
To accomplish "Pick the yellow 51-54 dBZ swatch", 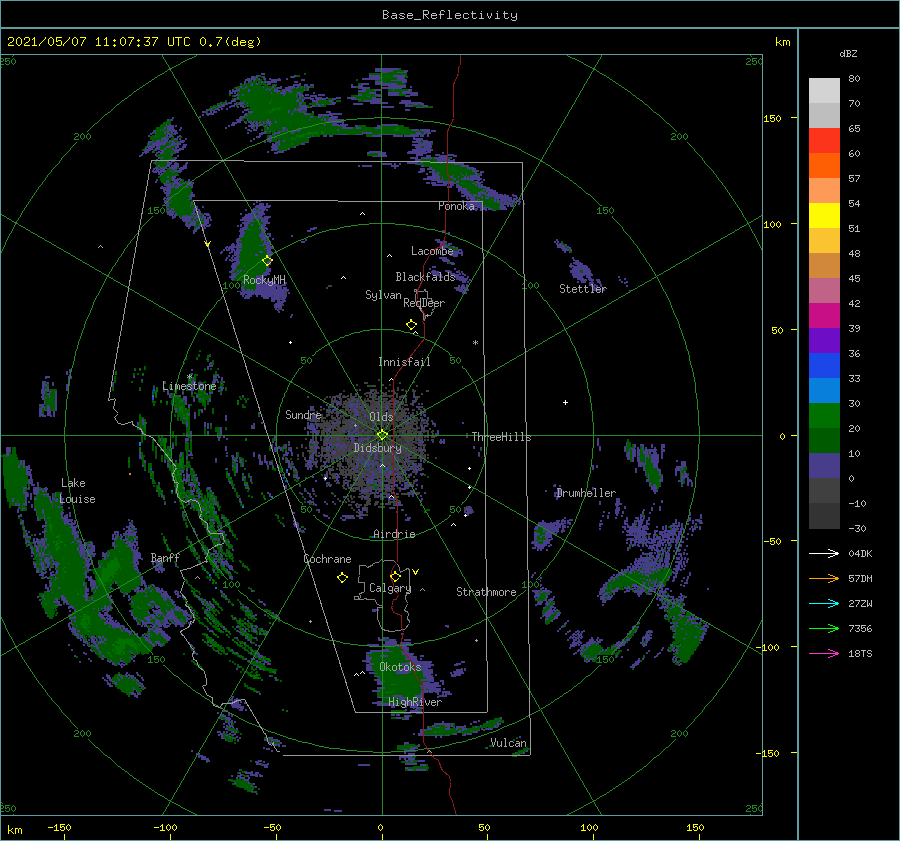I will 824,216.
